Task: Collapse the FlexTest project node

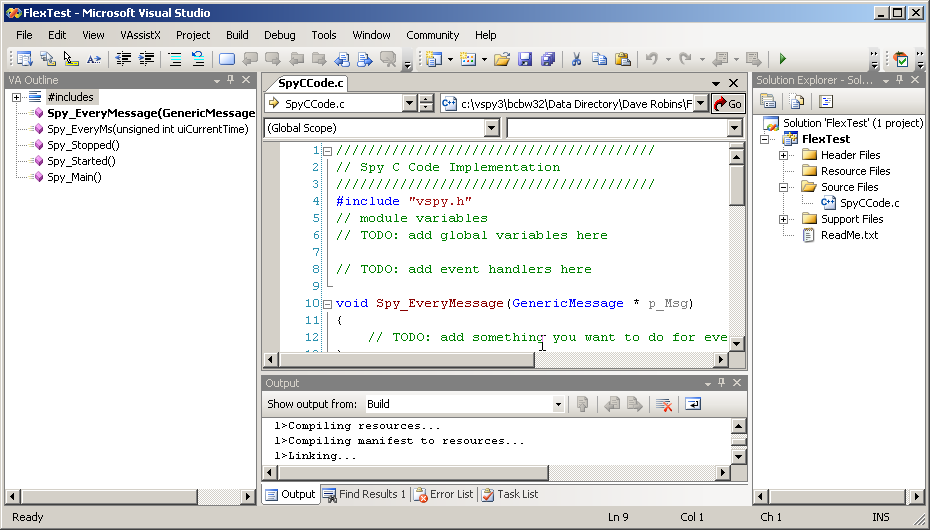Action: pyautogui.click(x=765, y=139)
